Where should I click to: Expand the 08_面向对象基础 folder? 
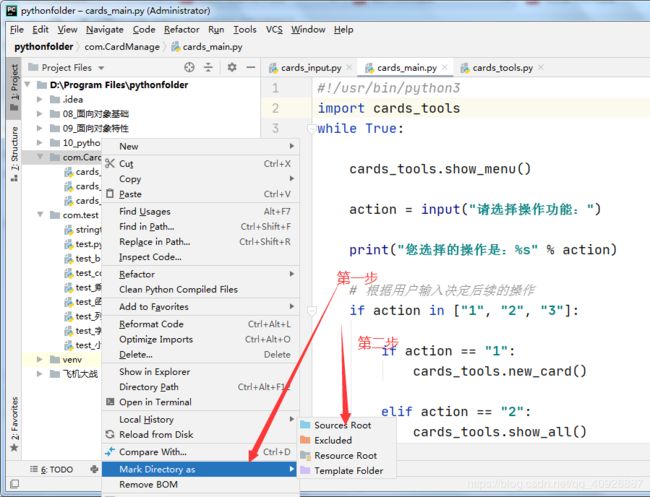click(39, 114)
